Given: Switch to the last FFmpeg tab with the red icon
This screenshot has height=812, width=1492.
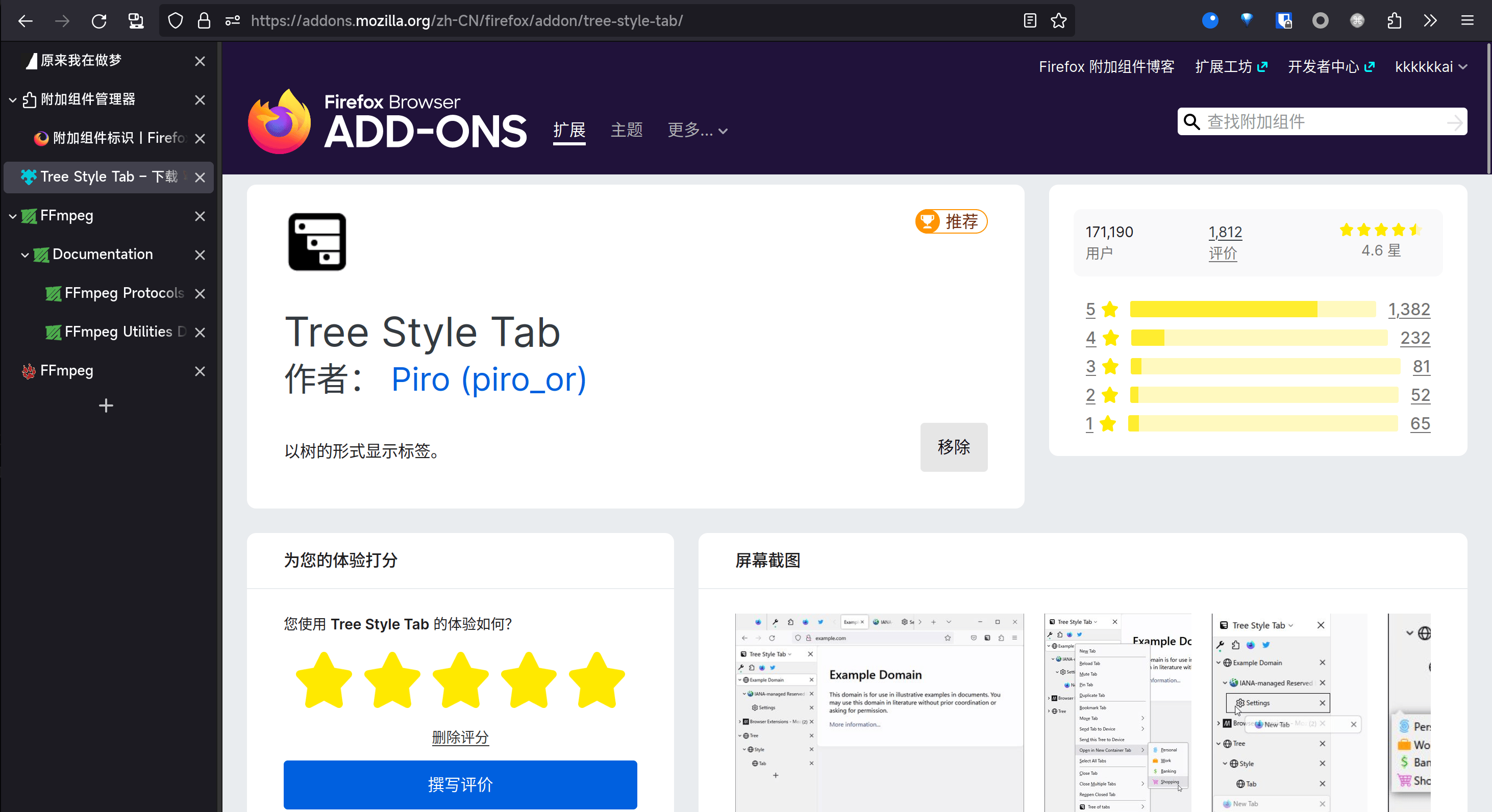Looking at the screenshot, I should [x=108, y=371].
